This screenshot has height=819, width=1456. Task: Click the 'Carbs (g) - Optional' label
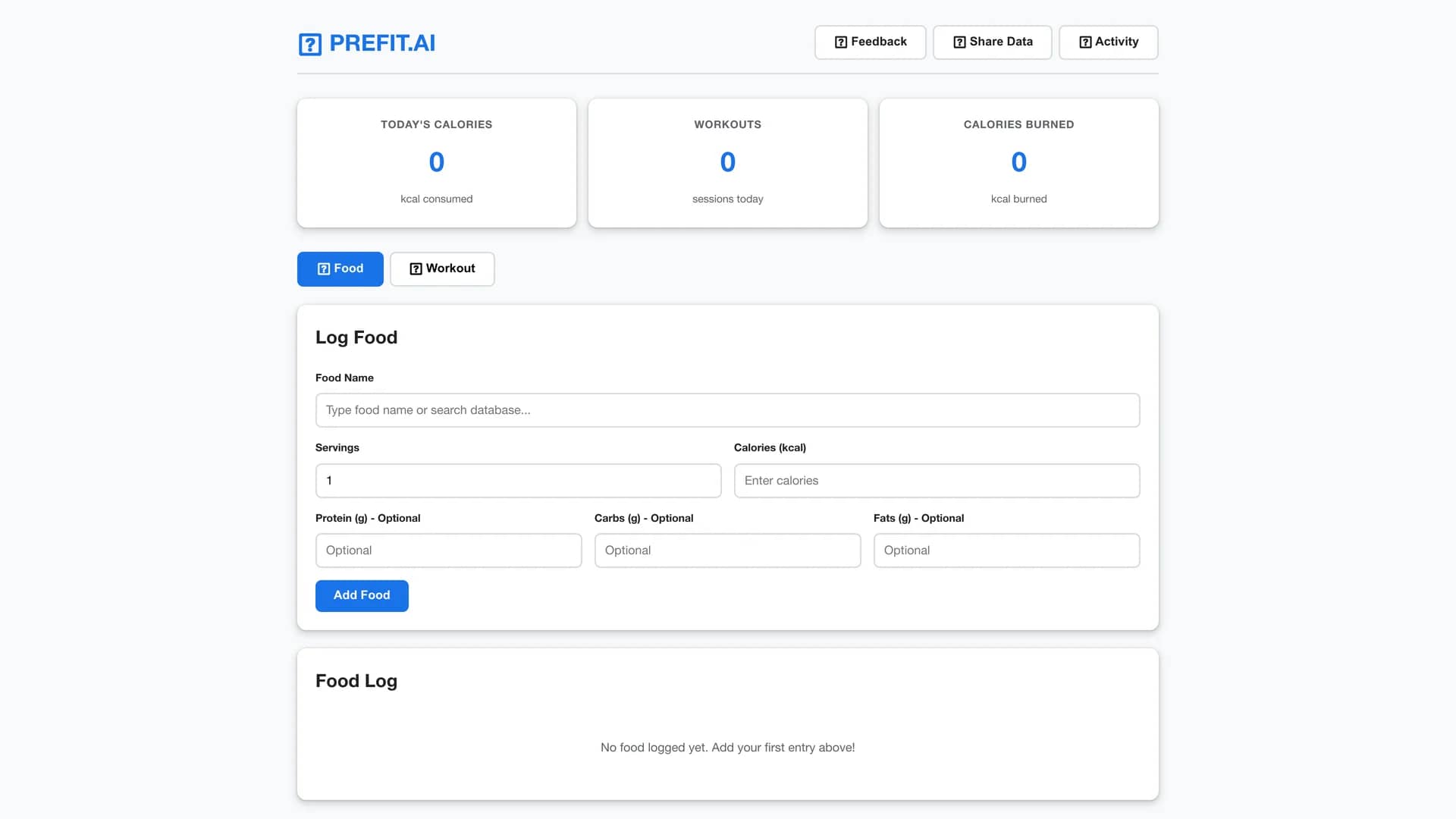(x=644, y=518)
